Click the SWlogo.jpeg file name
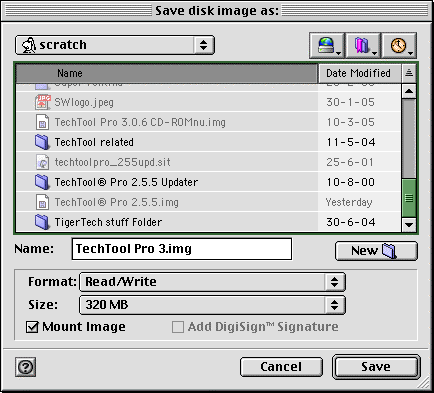The width and height of the screenshot is (434, 393). click(x=84, y=102)
